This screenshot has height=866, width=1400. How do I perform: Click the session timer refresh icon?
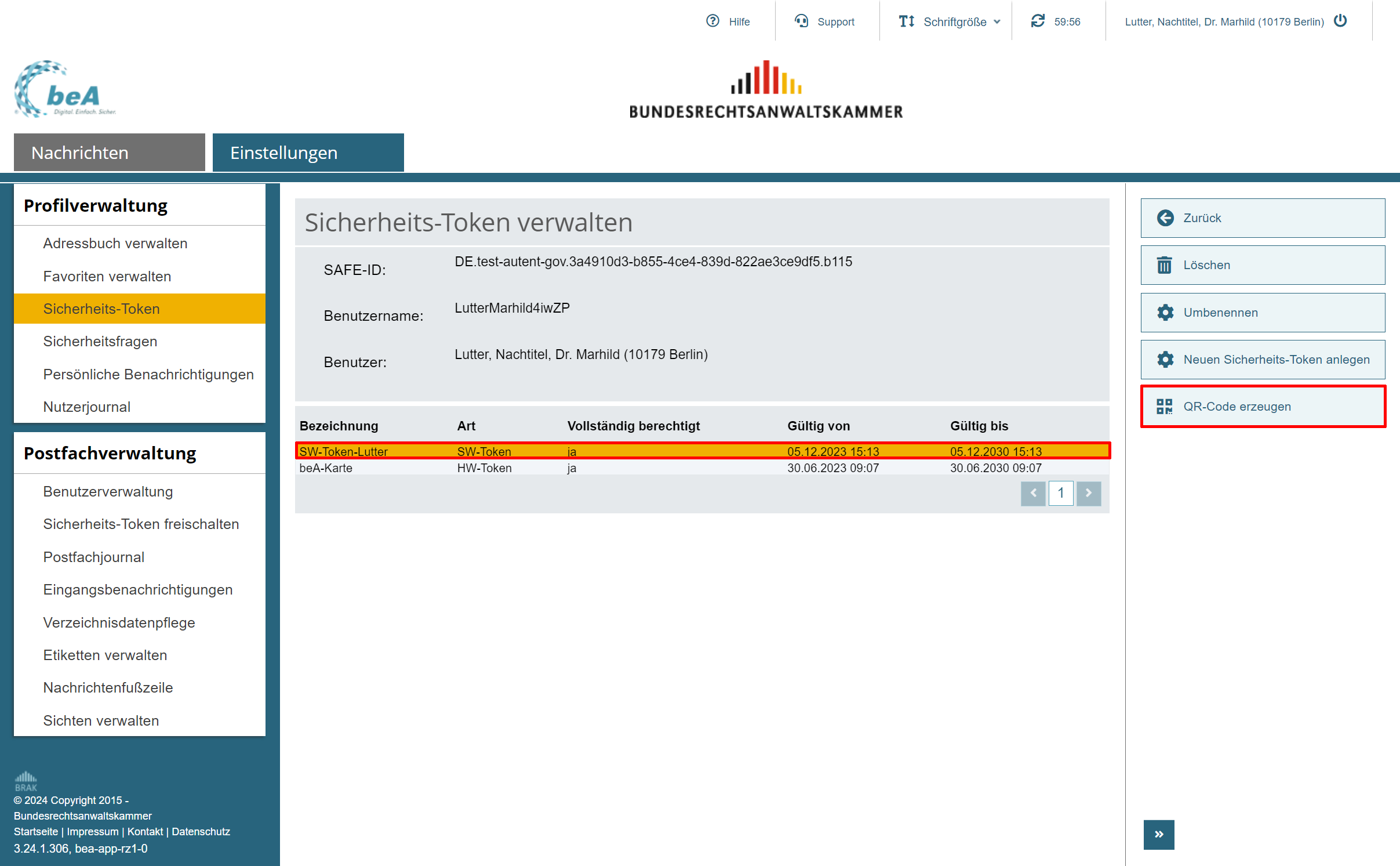click(x=1038, y=21)
